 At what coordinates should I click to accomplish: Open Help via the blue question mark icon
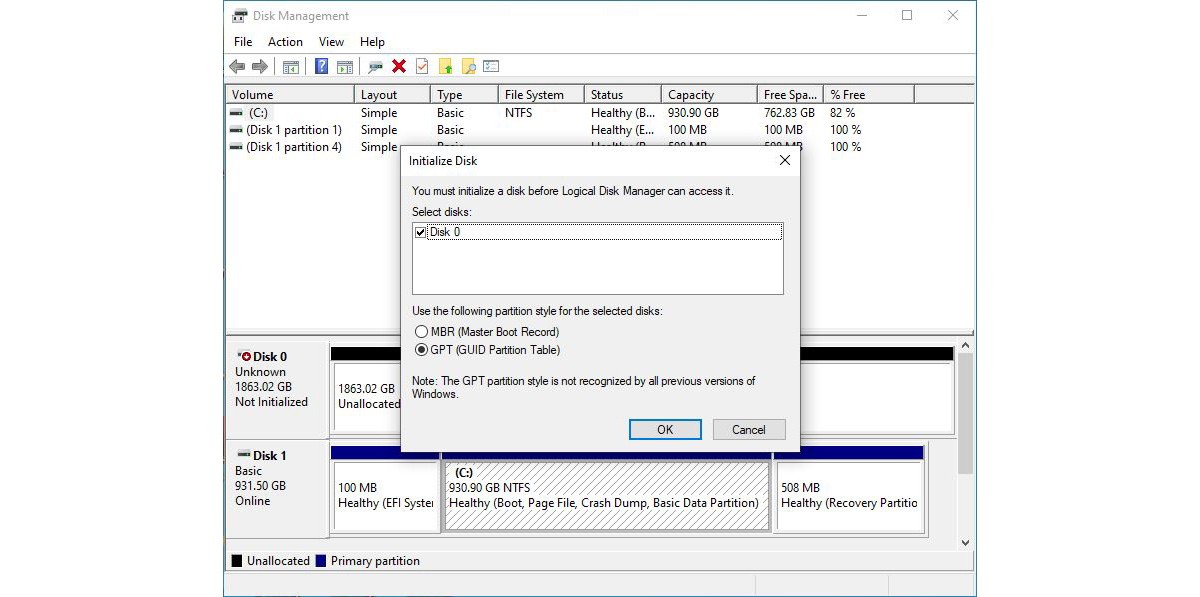(x=321, y=67)
